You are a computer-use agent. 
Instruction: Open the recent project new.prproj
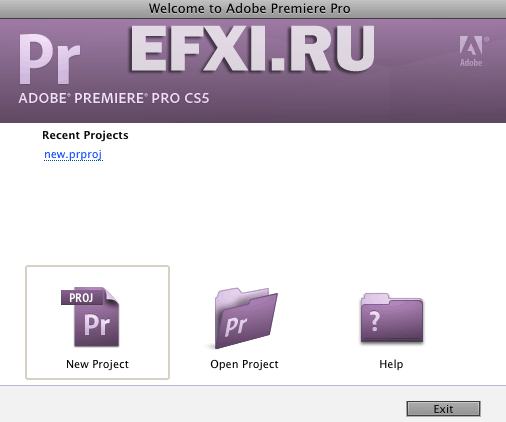point(73,154)
